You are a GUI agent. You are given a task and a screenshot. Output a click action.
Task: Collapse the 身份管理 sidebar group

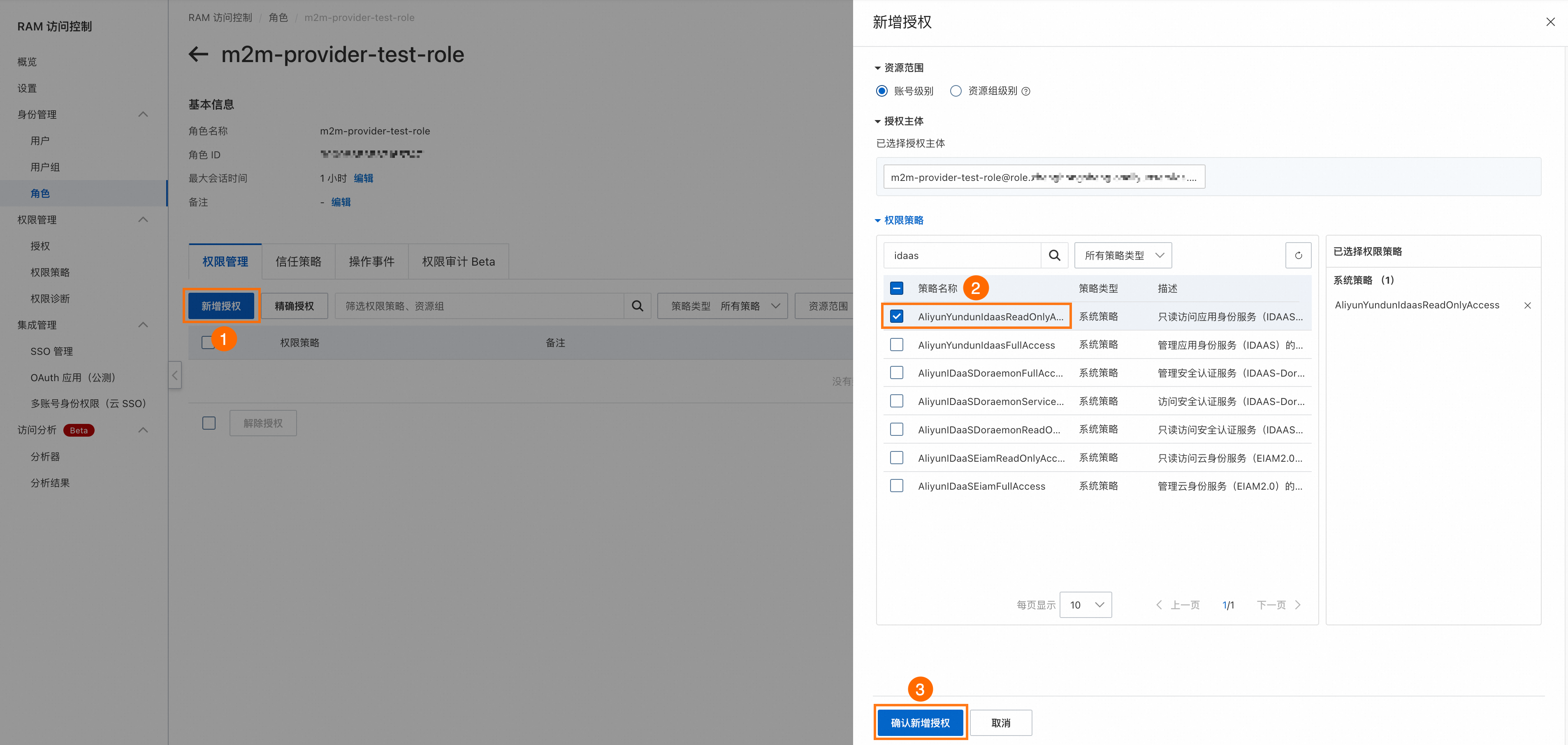pyautogui.click(x=143, y=114)
